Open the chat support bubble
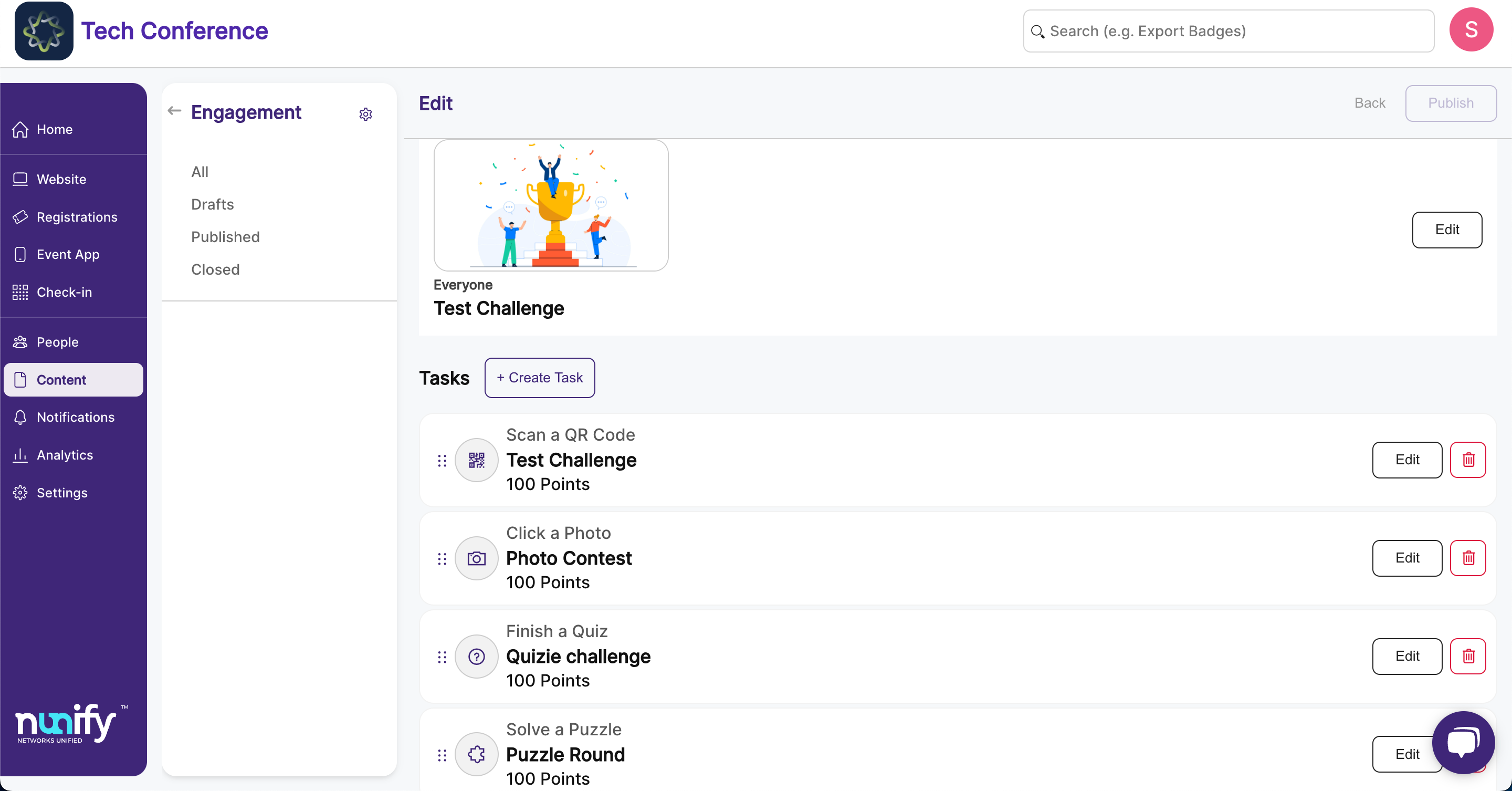This screenshot has width=1512, height=791. 1463,742
